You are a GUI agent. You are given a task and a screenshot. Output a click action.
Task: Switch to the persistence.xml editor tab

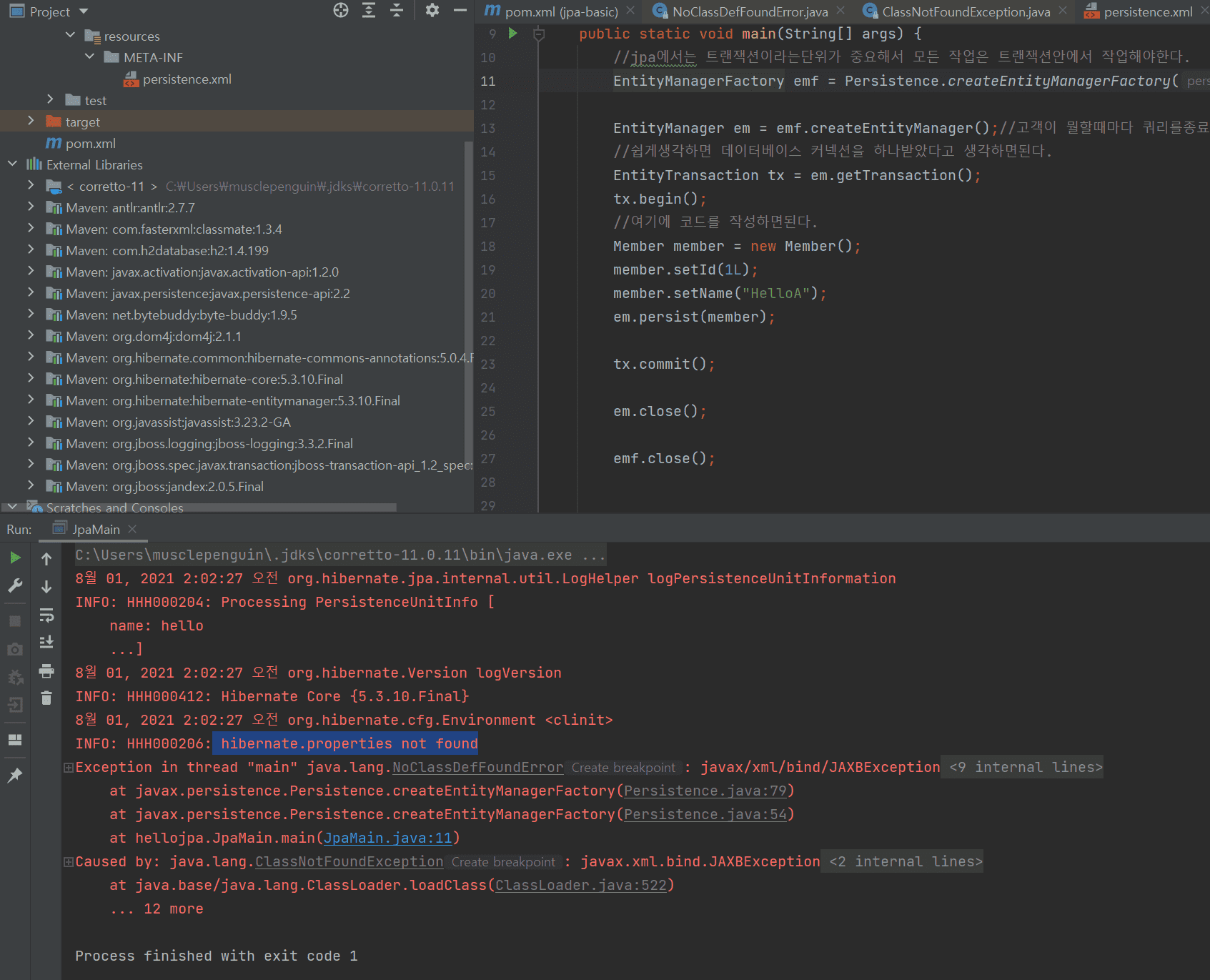coord(1147,11)
